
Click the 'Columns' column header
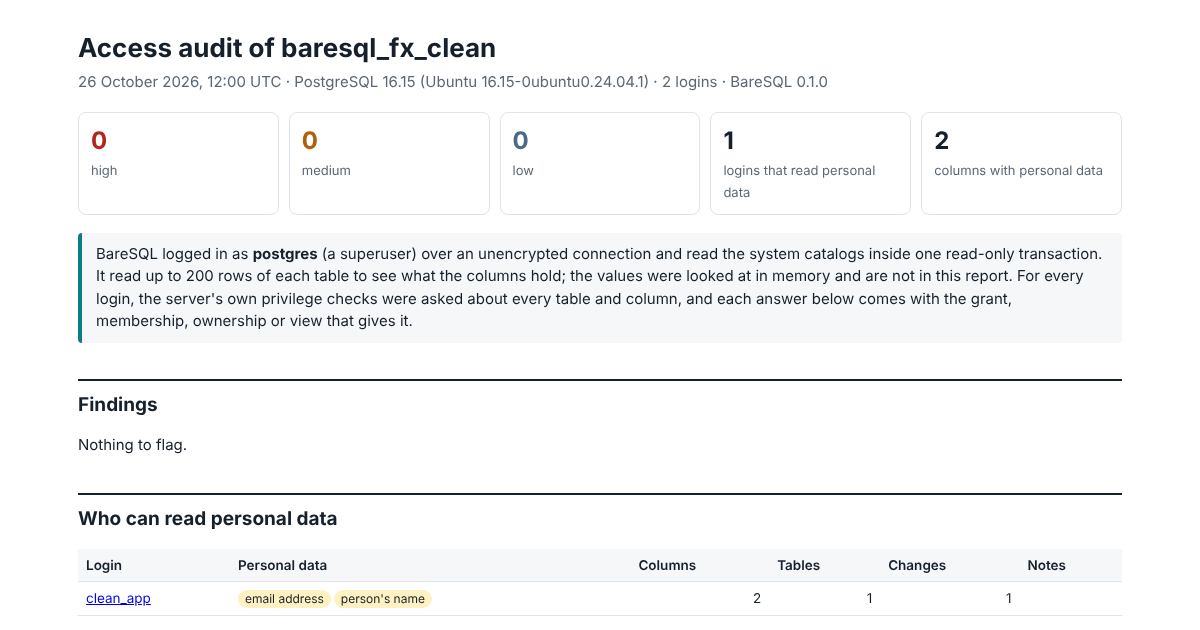point(667,565)
